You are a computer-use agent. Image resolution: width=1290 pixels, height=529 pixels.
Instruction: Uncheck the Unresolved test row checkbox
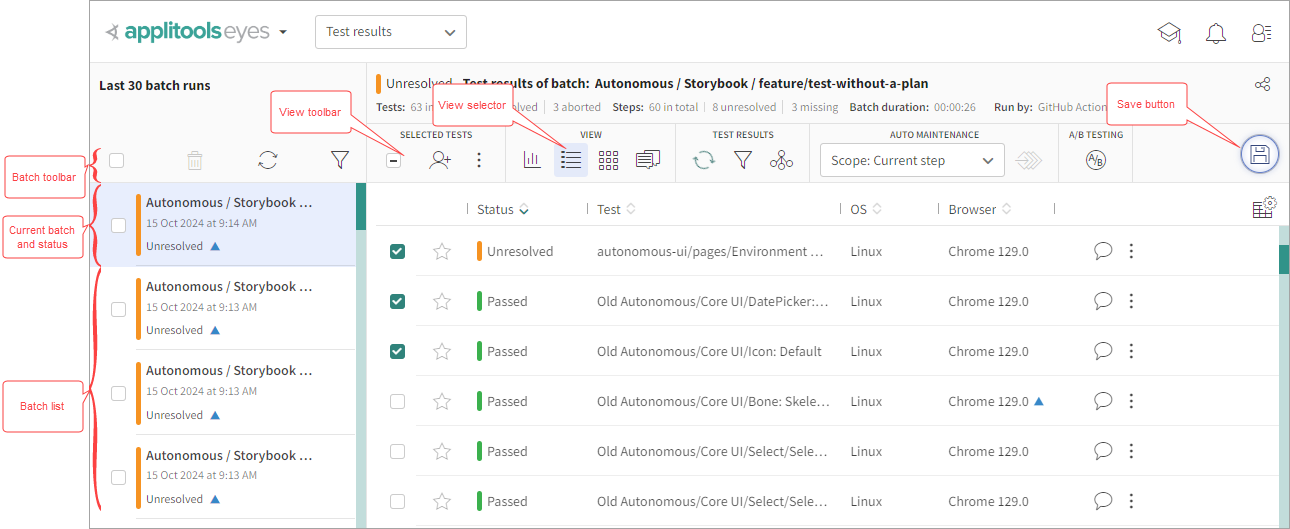pyautogui.click(x=397, y=252)
